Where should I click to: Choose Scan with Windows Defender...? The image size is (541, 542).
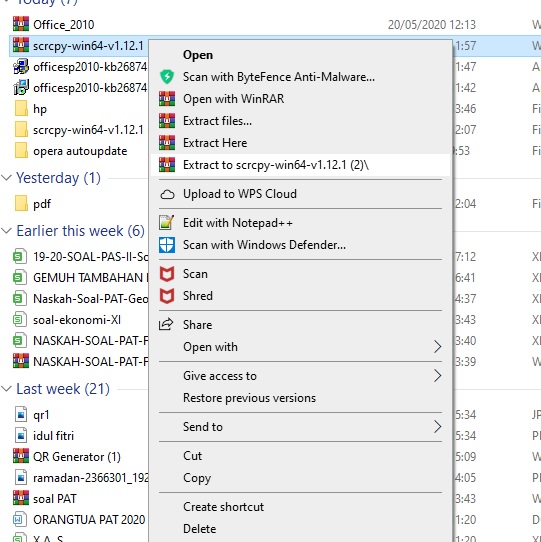[x=300, y=245]
